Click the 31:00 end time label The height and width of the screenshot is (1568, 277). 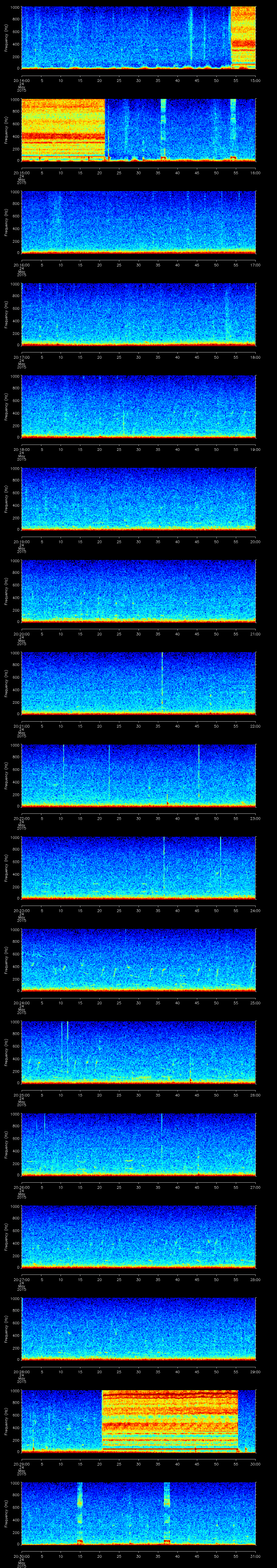point(255,1556)
